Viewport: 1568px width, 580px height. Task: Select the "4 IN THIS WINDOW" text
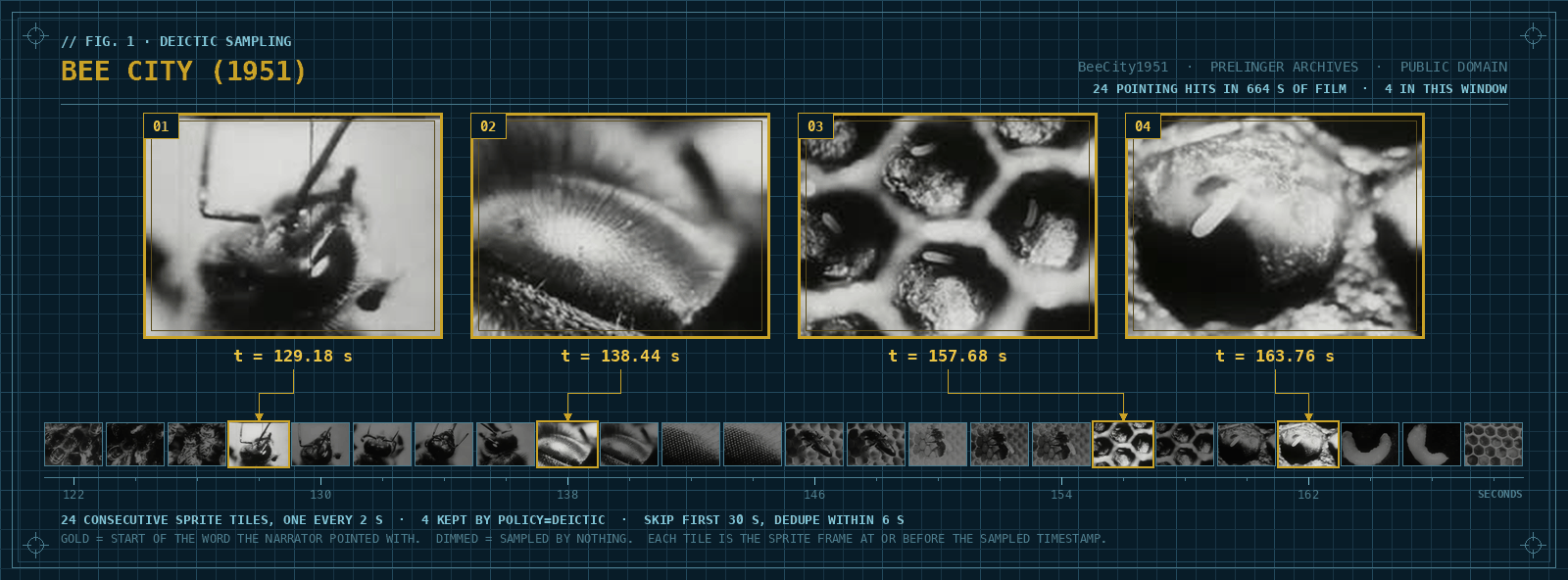[x=1445, y=88]
